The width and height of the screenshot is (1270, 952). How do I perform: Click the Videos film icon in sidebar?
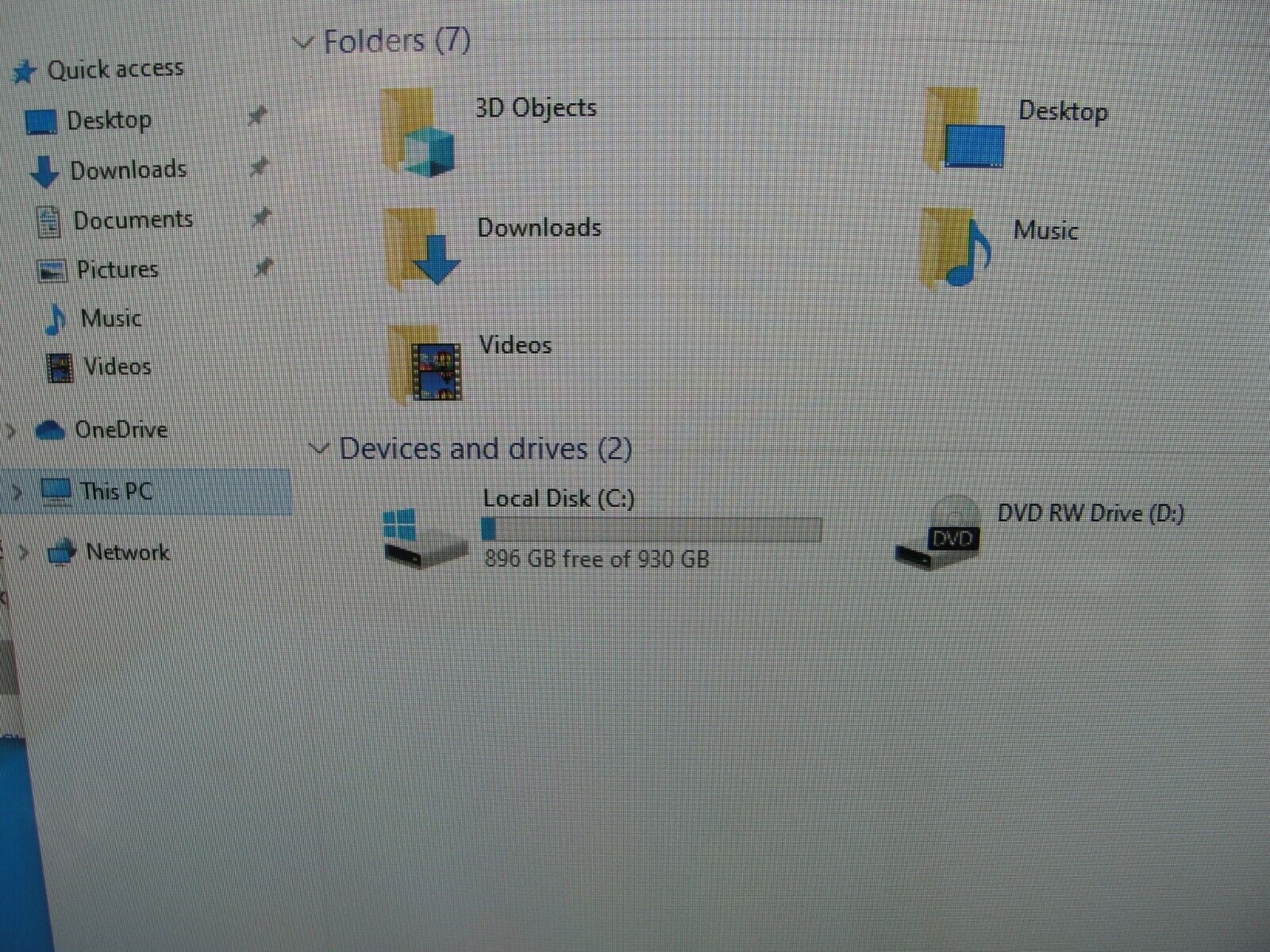[60, 367]
